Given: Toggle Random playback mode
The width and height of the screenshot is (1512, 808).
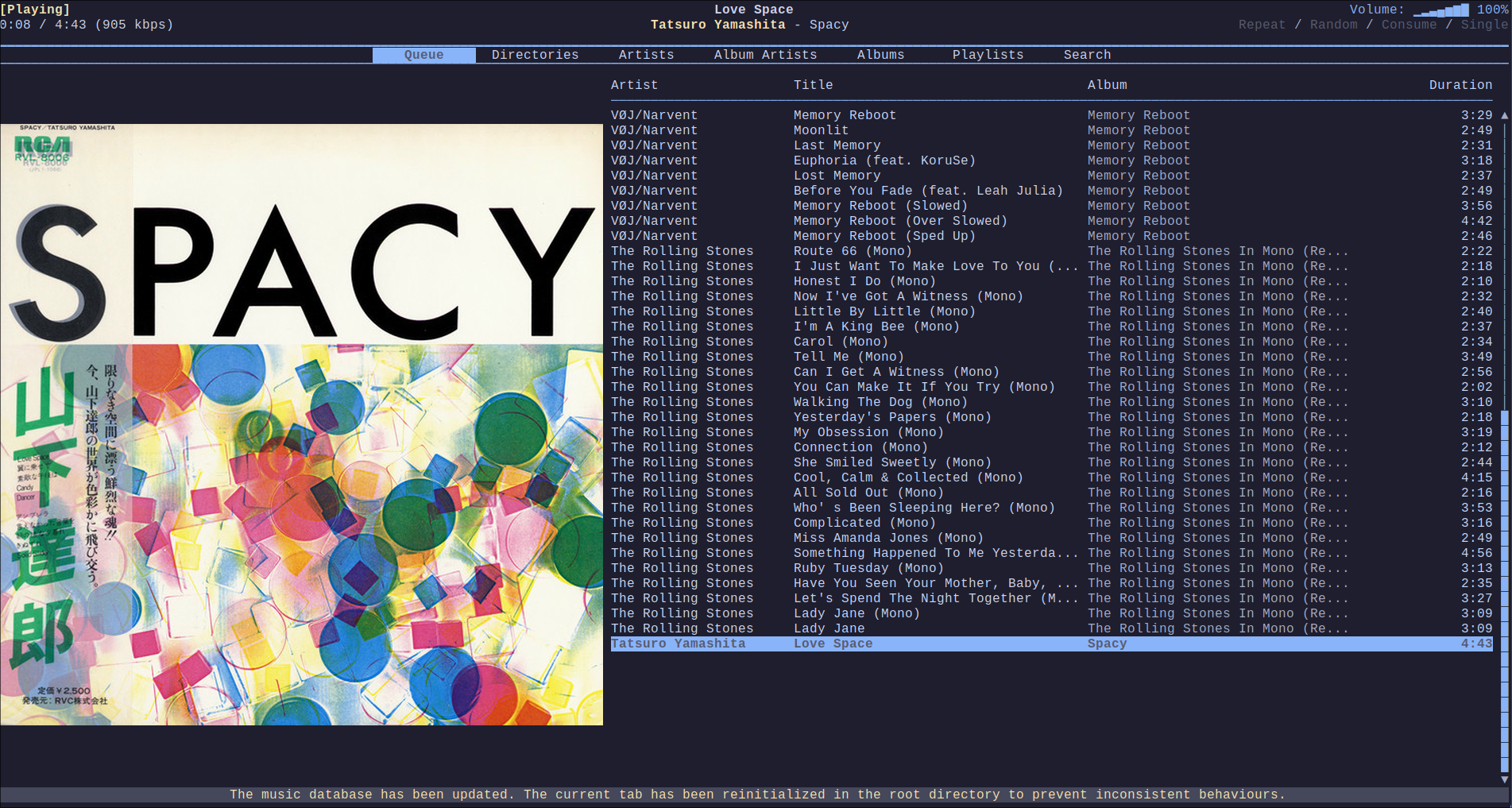Looking at the screenshot, I should (1333, 25).
